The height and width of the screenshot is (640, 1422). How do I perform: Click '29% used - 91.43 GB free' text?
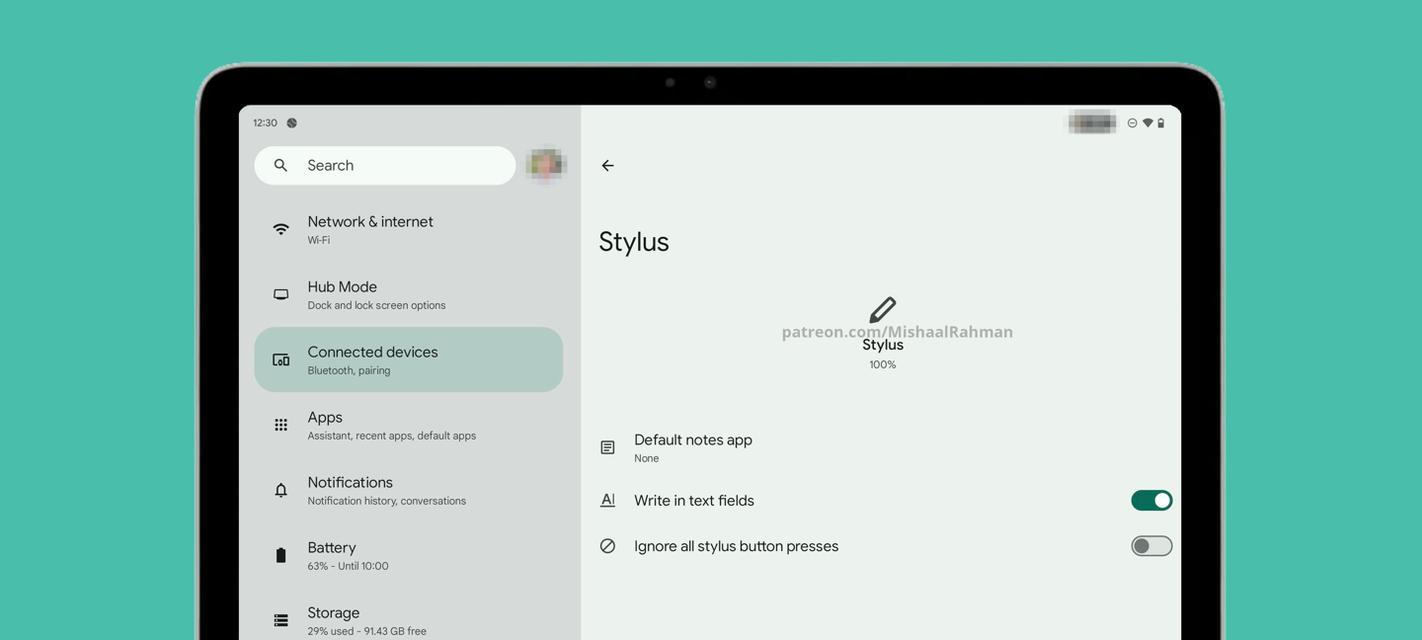(367, 631)
